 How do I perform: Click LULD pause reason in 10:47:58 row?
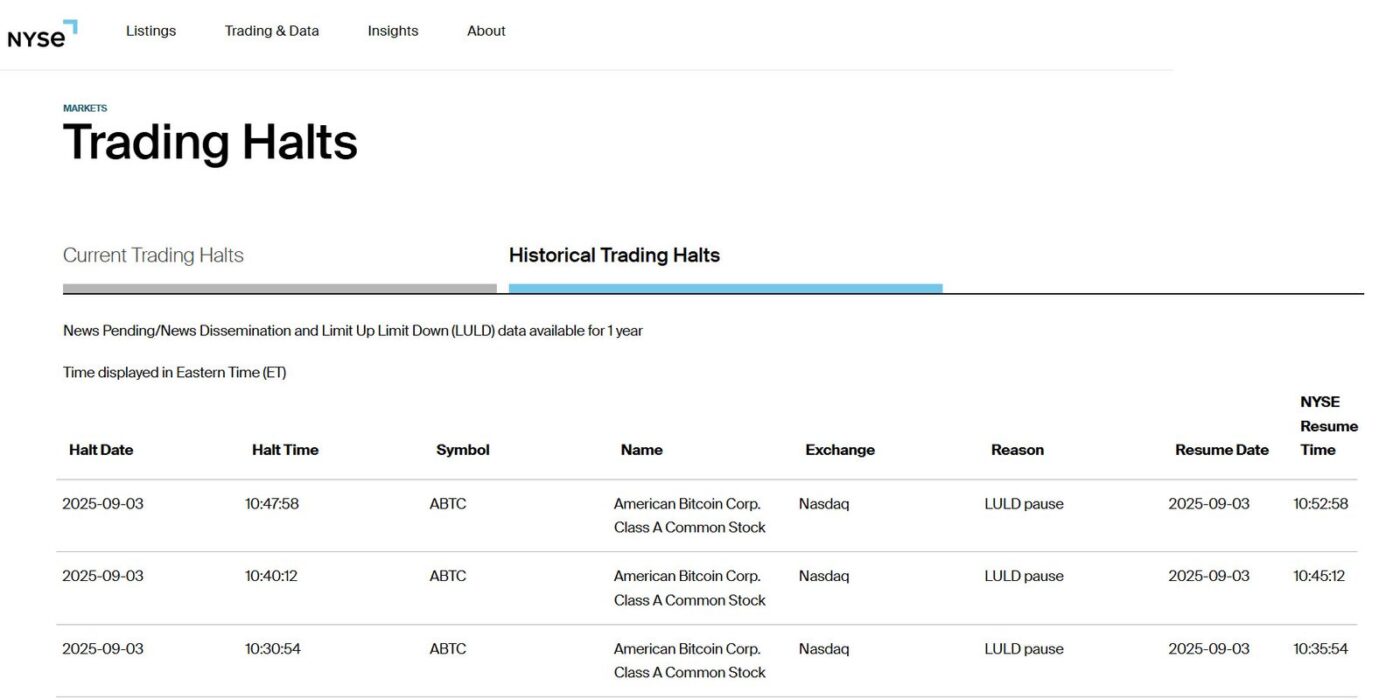click(1024, 504)
